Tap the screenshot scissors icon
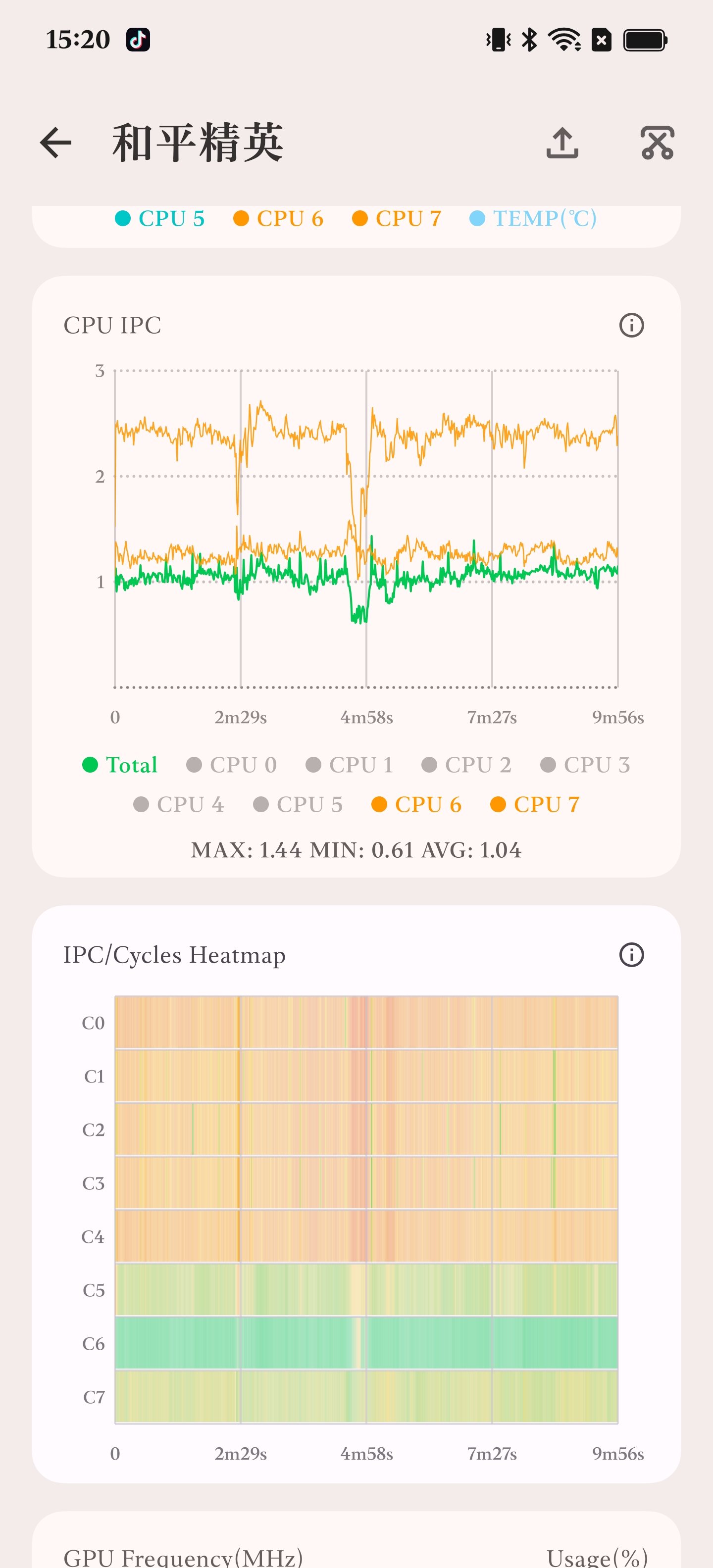Viewport: 713px width, 1568px height. (x=658, y=143)
